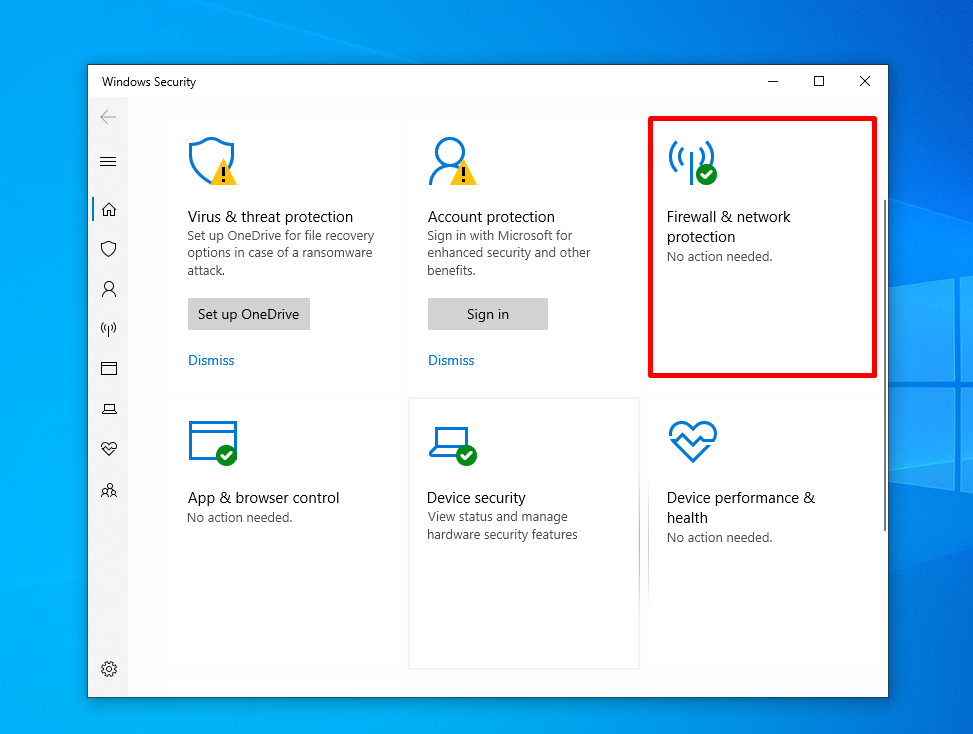Image resolution: width=973 pixels, height=734 pixels.
Task: Click the large laptop check icon
Action: coord(452,445)
